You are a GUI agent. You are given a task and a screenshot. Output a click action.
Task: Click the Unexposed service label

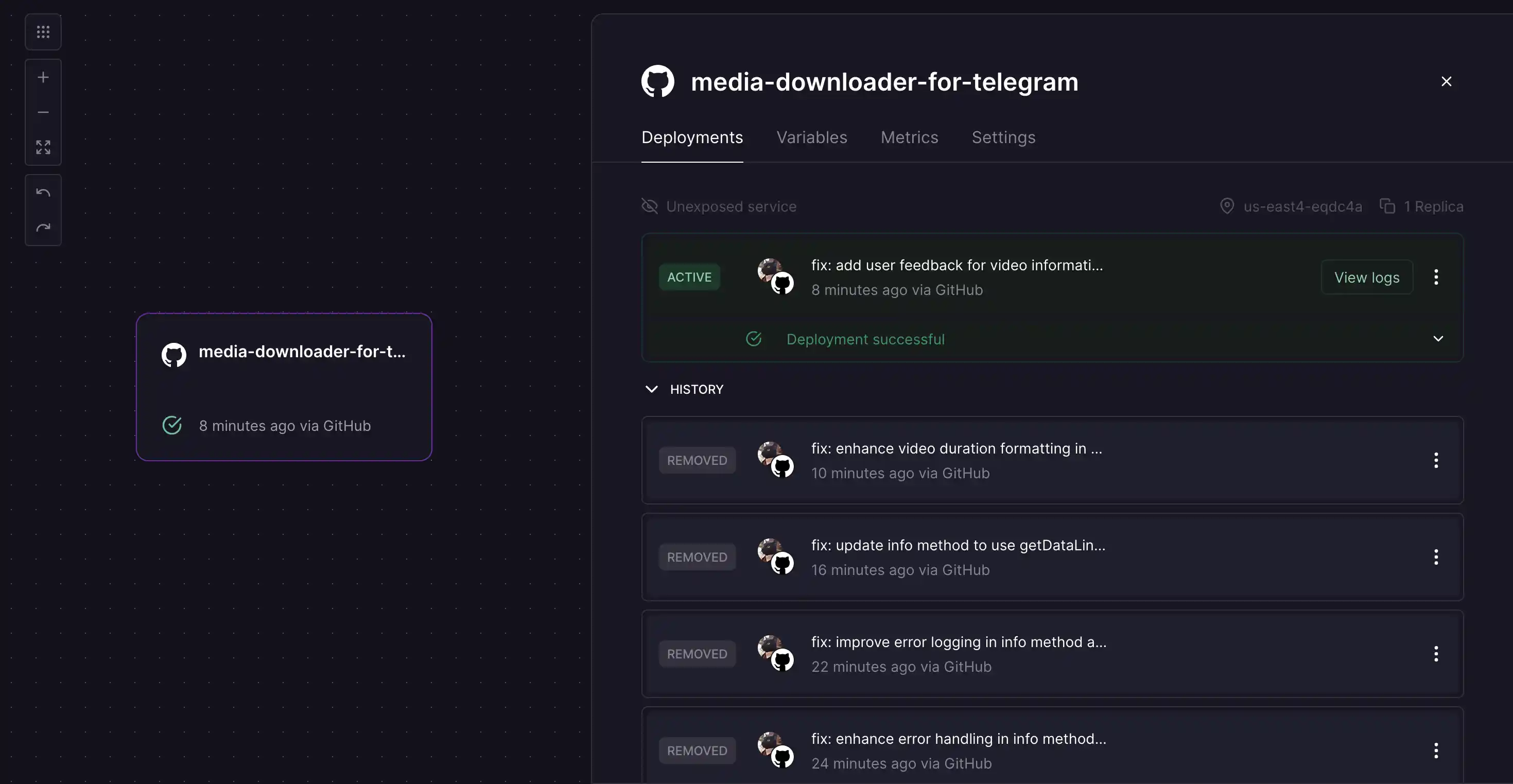731,206
